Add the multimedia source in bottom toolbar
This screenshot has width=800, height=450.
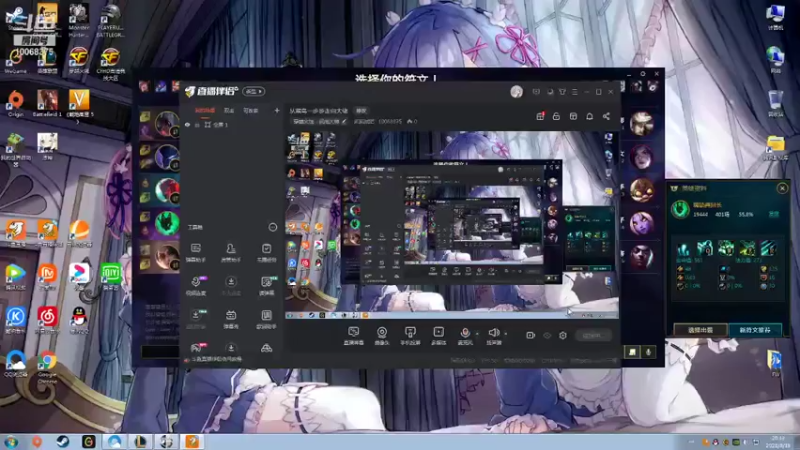[x=438, y=336]
